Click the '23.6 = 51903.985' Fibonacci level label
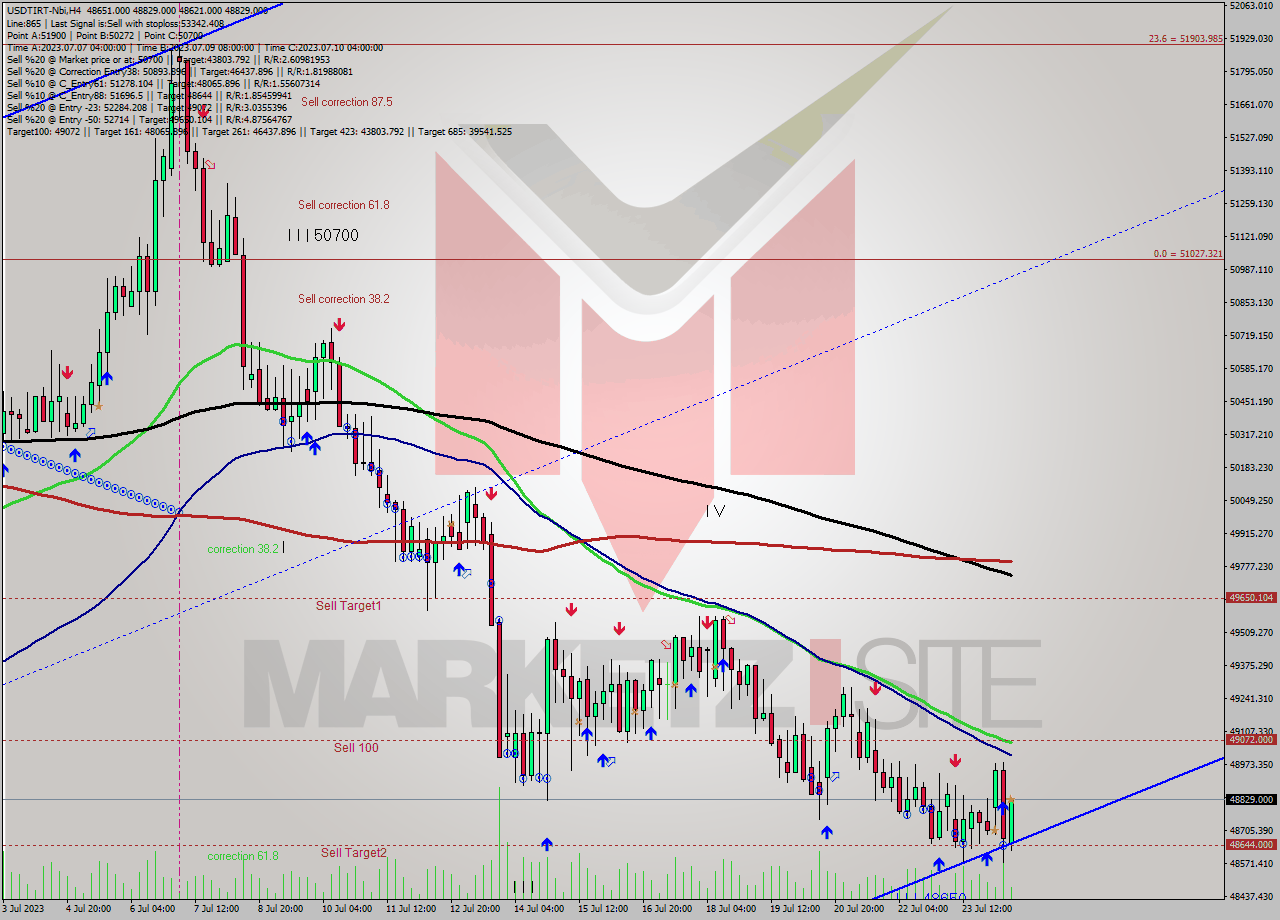 (x=1185, y=38)
